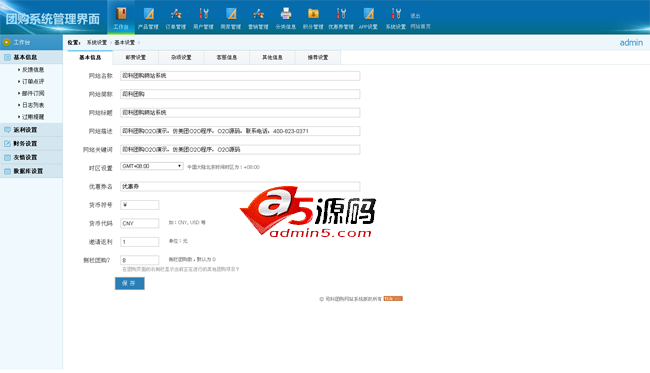Click the 网站描述 input field
650x373 pixels.
(x=240, y=131)
